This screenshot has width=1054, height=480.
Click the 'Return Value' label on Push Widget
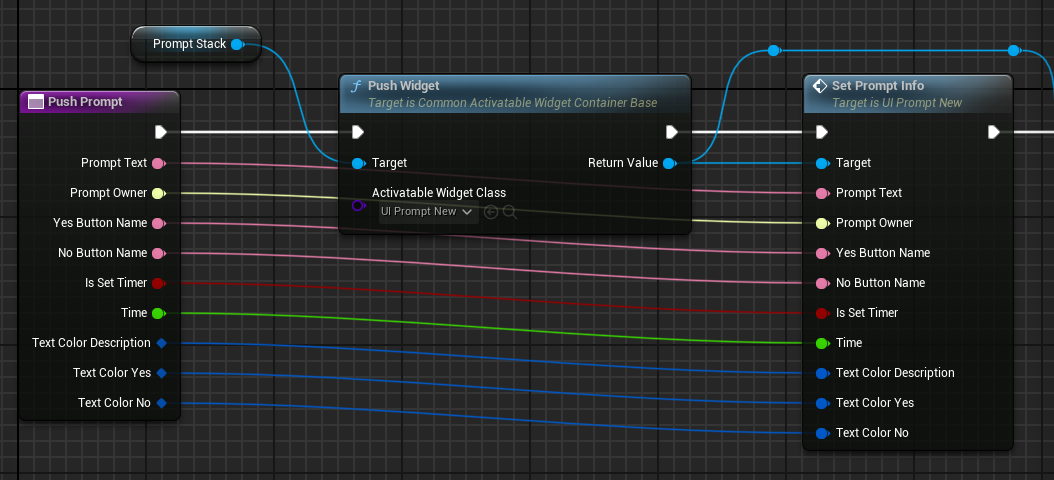[623, 163]
